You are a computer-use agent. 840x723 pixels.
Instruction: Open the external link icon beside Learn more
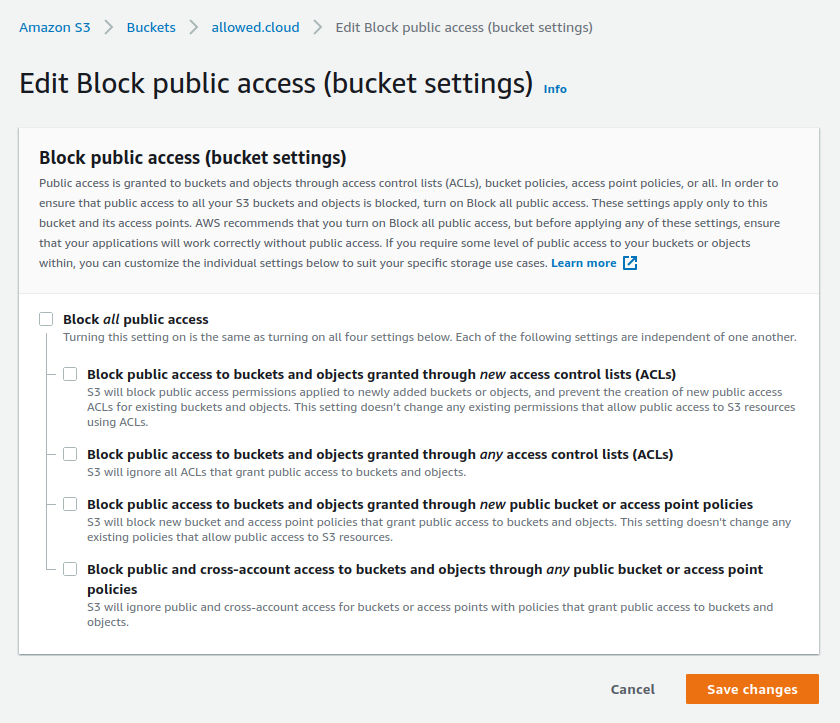point(630,263)
